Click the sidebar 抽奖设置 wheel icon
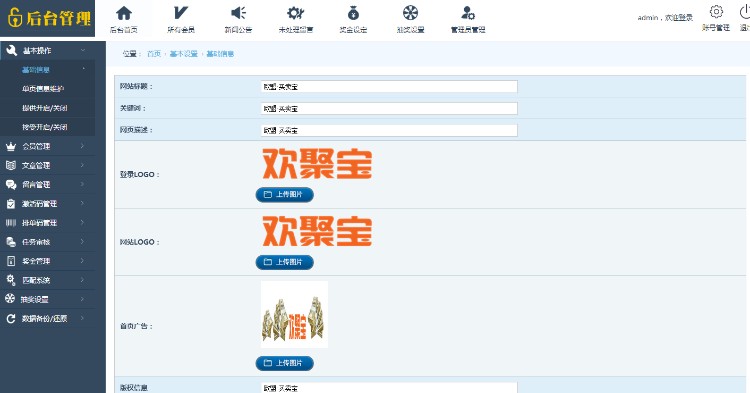The image size is (750, 393). point(10,299)
